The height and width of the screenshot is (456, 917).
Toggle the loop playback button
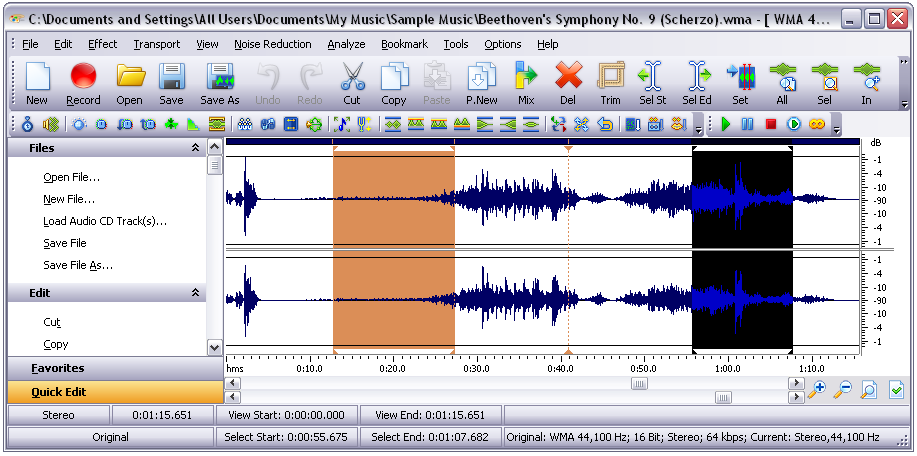pyautogui.click(x=816, y=124)
